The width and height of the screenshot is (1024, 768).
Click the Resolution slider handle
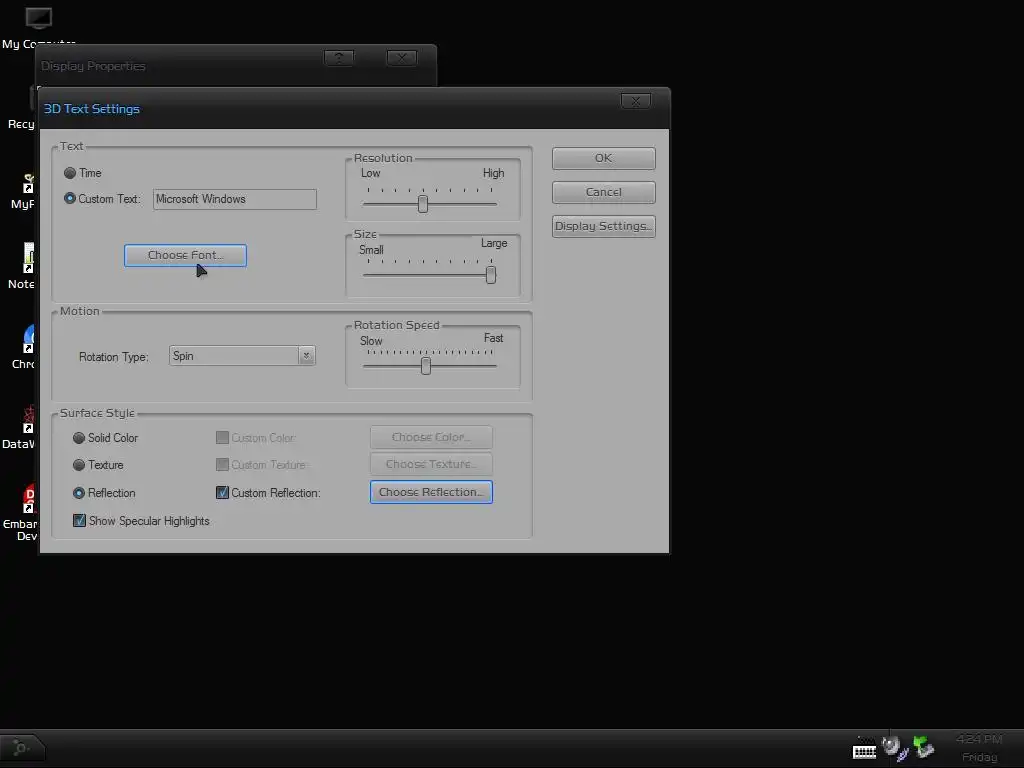tap(423, 204)
